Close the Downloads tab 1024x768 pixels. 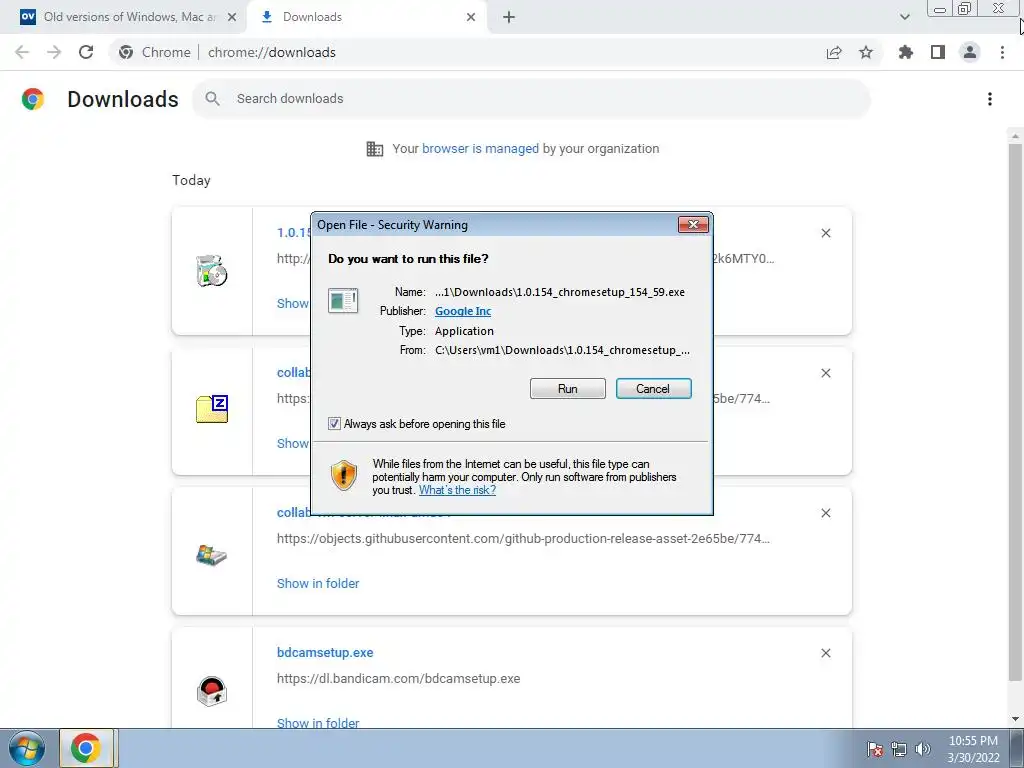coord(471,17)
